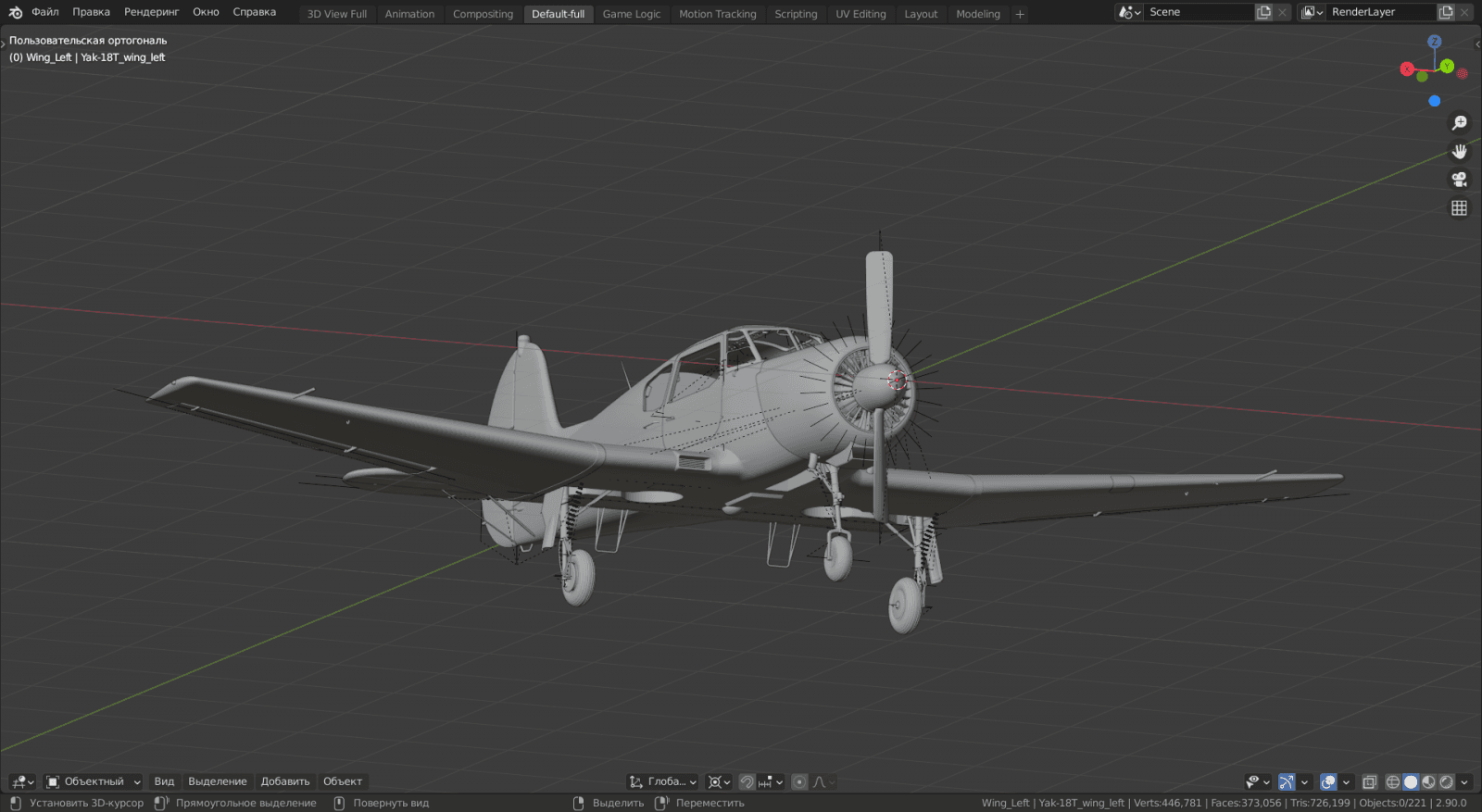Toggle show gizmos button
This screenshot has height=812, width=1482.
coord(1287,782)
